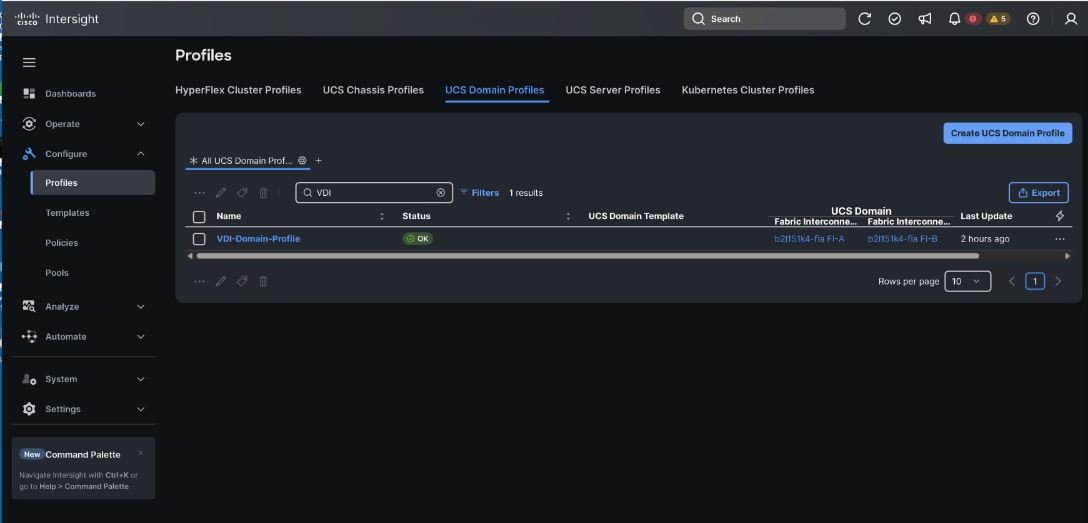
Task: Toggle the select-all header checkbox
Action: (x=199, y=216)
